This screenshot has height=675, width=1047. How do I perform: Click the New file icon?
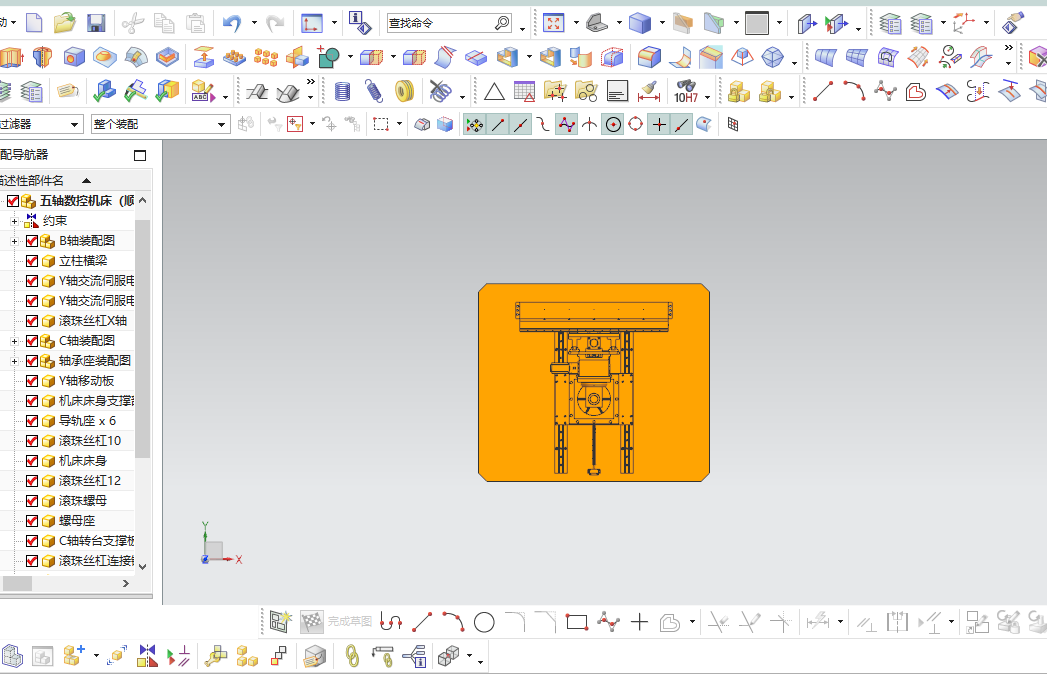pos(34,23)
